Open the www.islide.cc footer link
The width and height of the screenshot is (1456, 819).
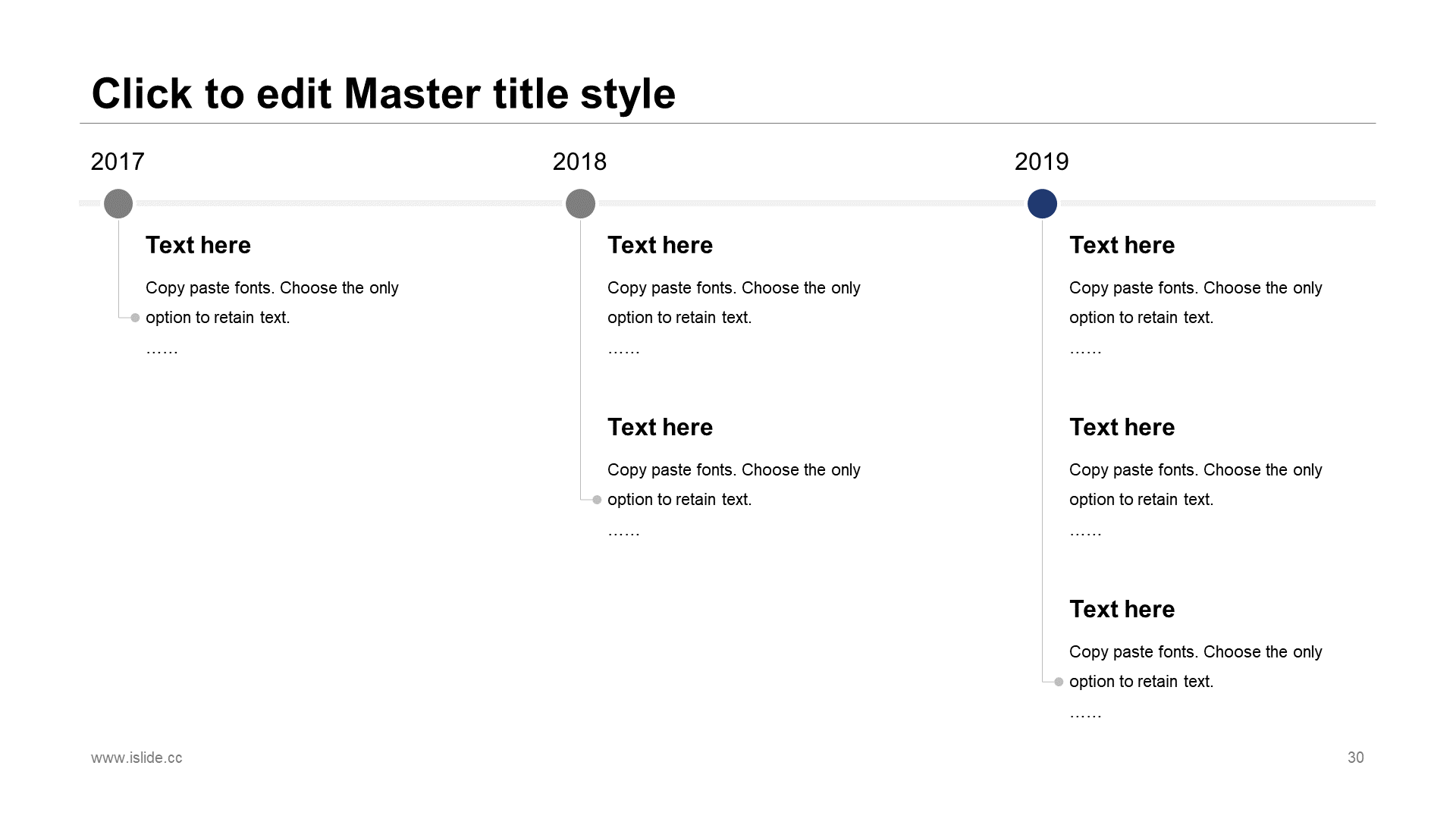[136, 758]
